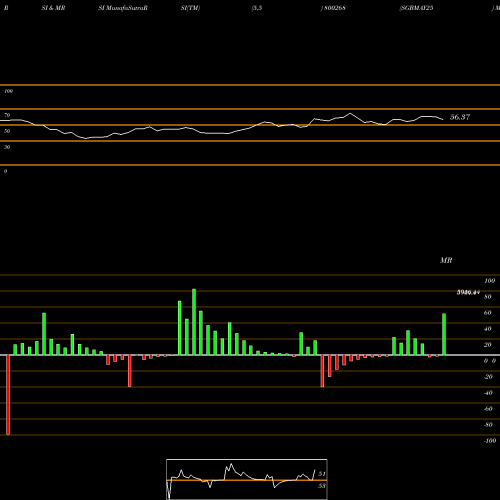Click the 60 label on the MR axis
500x500 pixels.
[x=488, y=313]
